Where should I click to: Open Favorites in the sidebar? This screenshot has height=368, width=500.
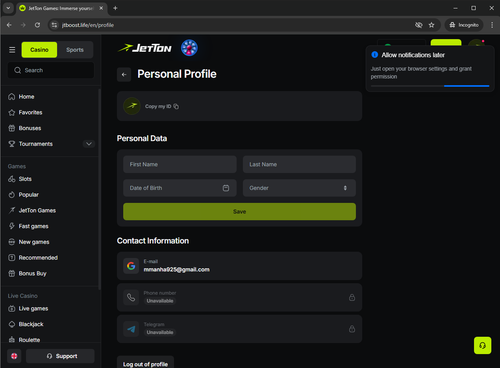point(30,112)
